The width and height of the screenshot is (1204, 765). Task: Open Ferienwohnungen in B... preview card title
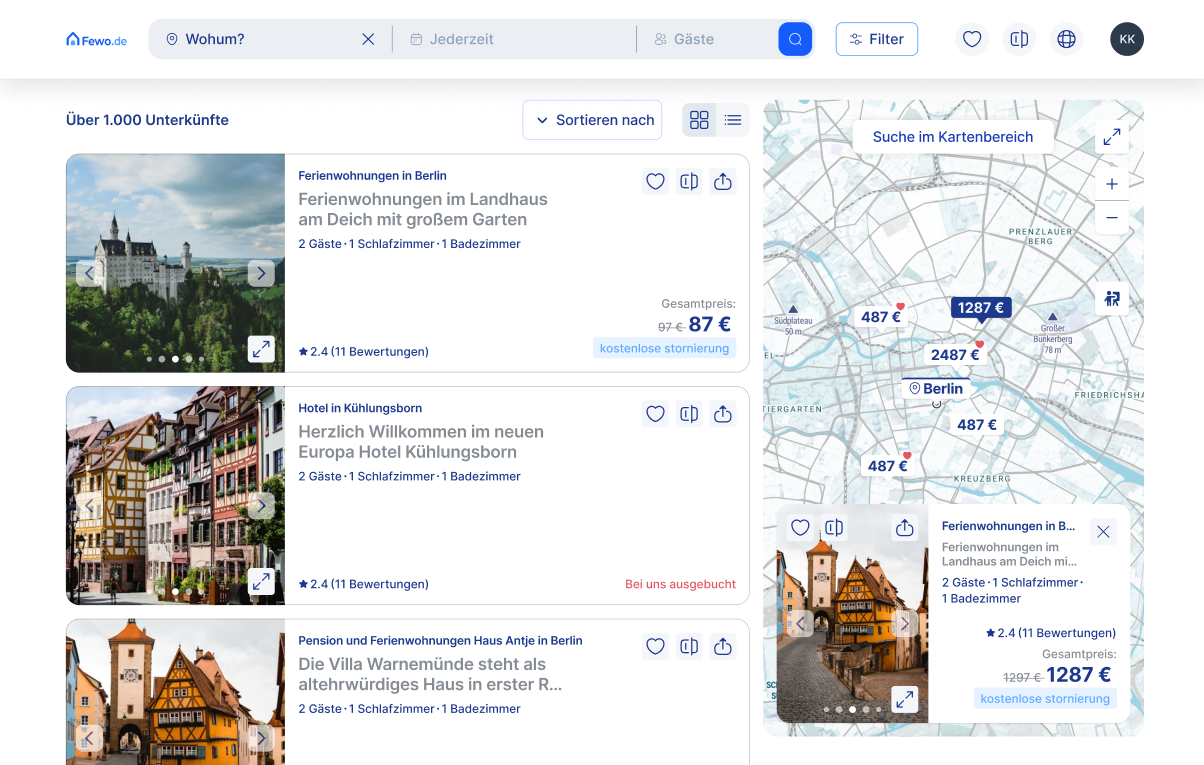[x=1009, y=526]
